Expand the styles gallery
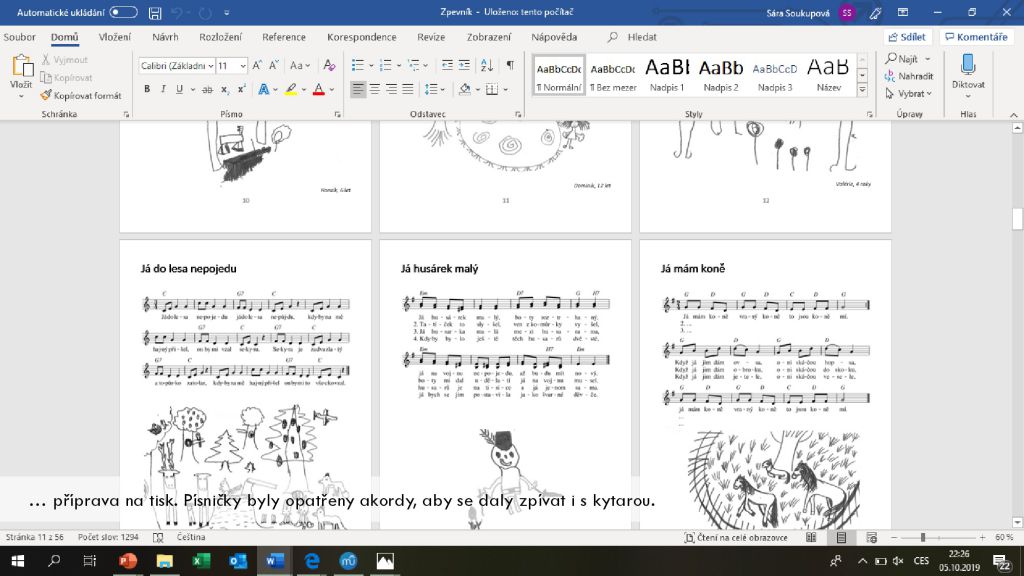The height and width of the screenshot is (576, 1024). (x=862, y=91)
